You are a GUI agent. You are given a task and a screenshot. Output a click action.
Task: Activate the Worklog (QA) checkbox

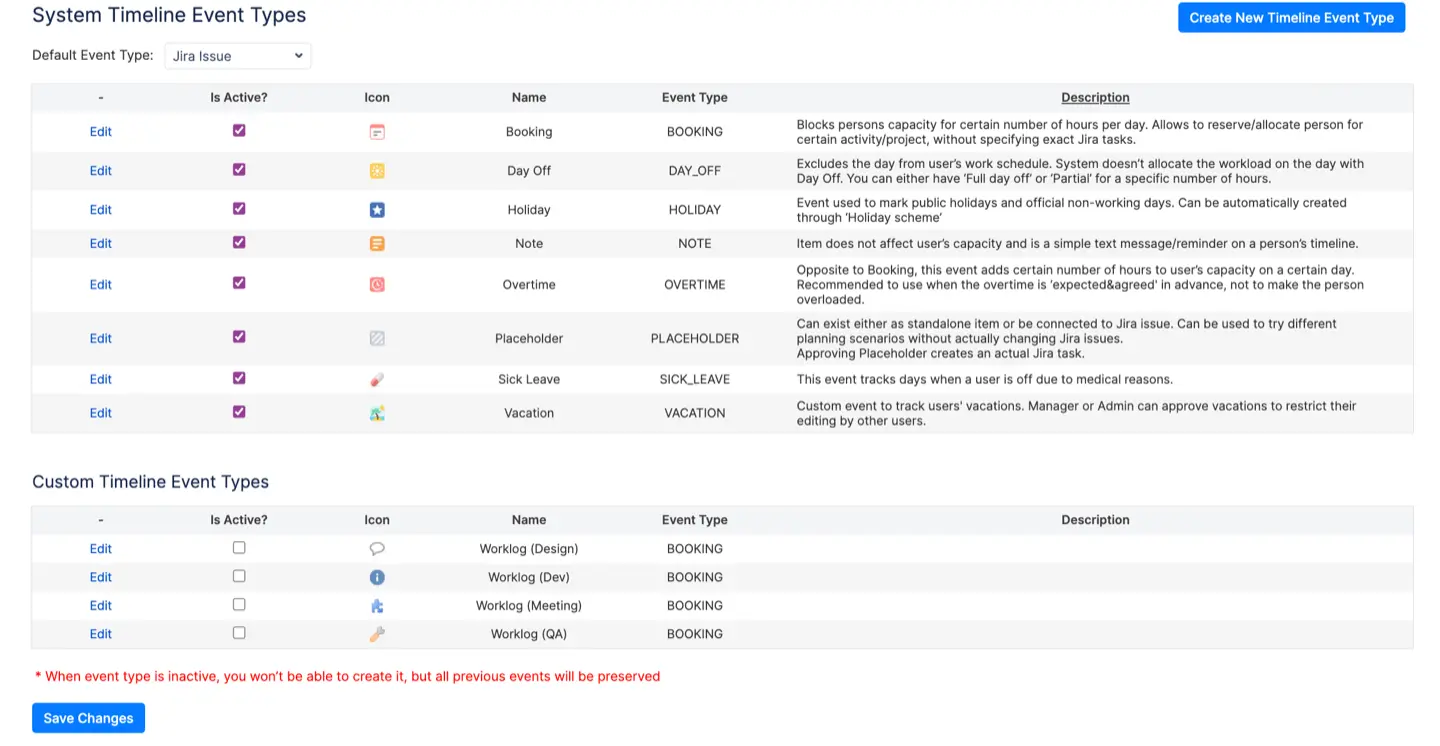pyautogui.click(x=239, y=633)
